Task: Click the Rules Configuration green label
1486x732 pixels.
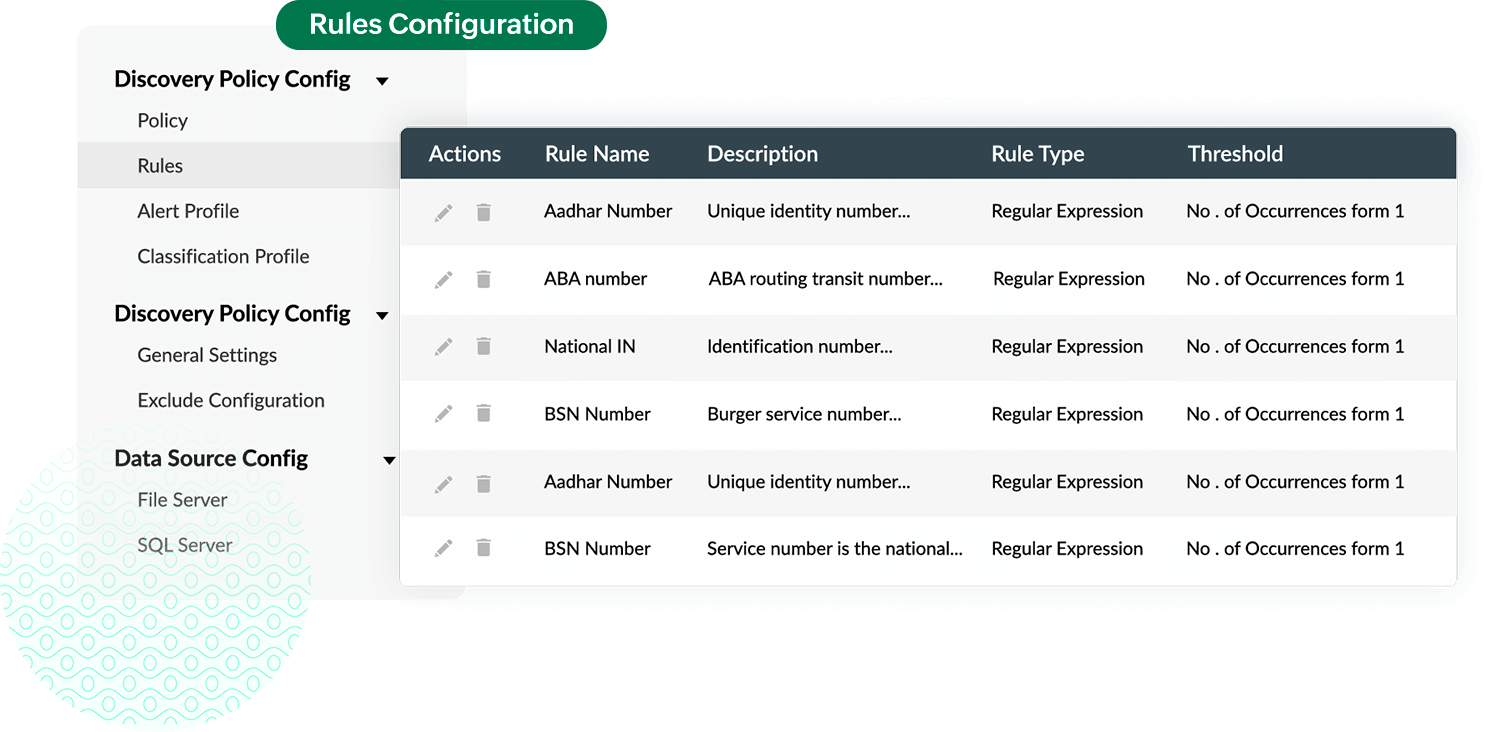Action: coord(441,25)
